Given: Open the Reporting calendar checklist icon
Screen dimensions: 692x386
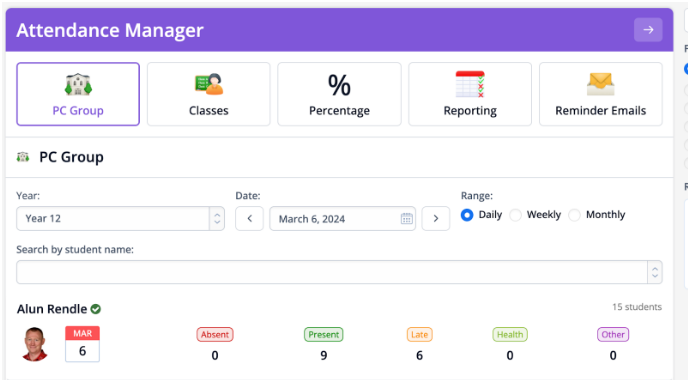Looking at the screenshot, I should tap(470, 84).
